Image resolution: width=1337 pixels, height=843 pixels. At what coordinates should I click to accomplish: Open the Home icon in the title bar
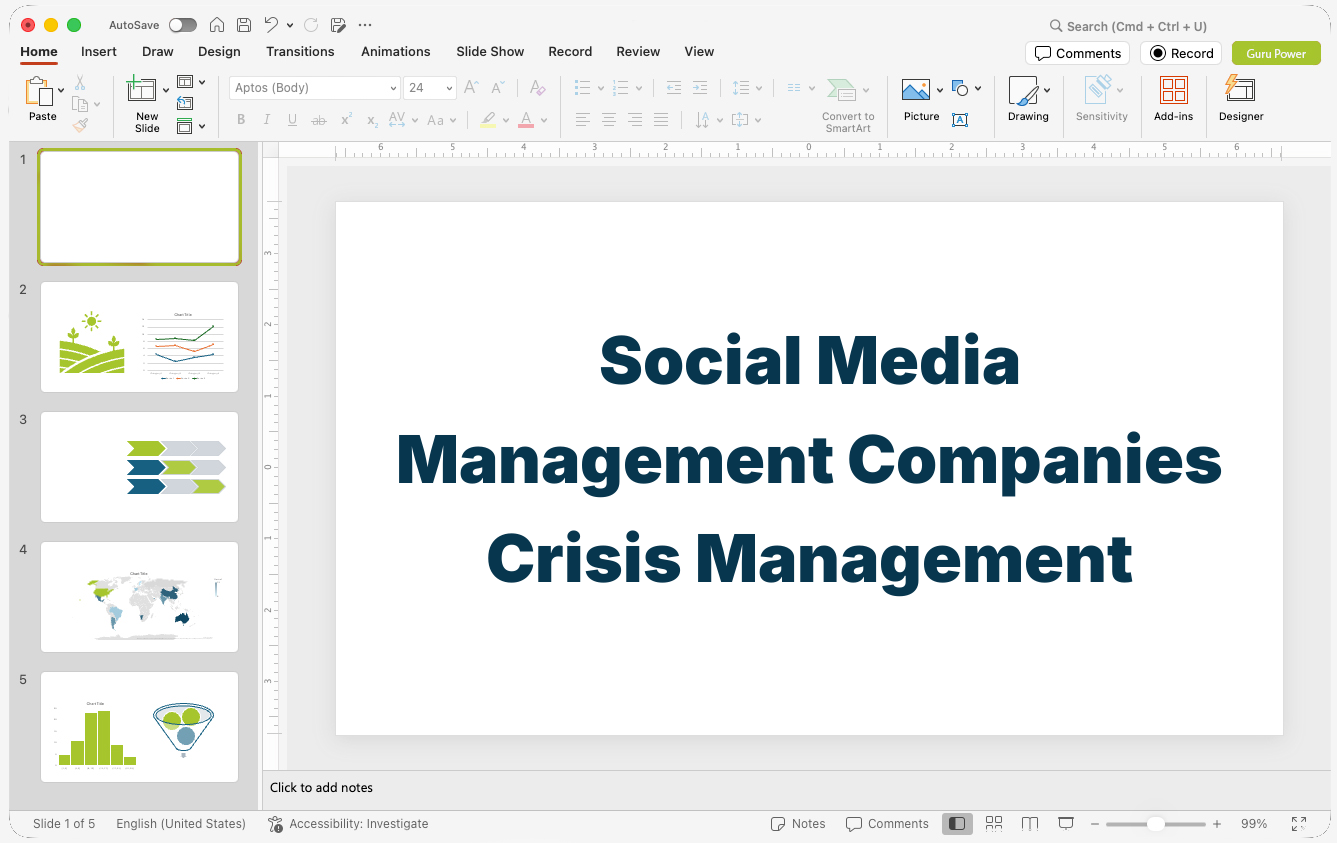217,25
